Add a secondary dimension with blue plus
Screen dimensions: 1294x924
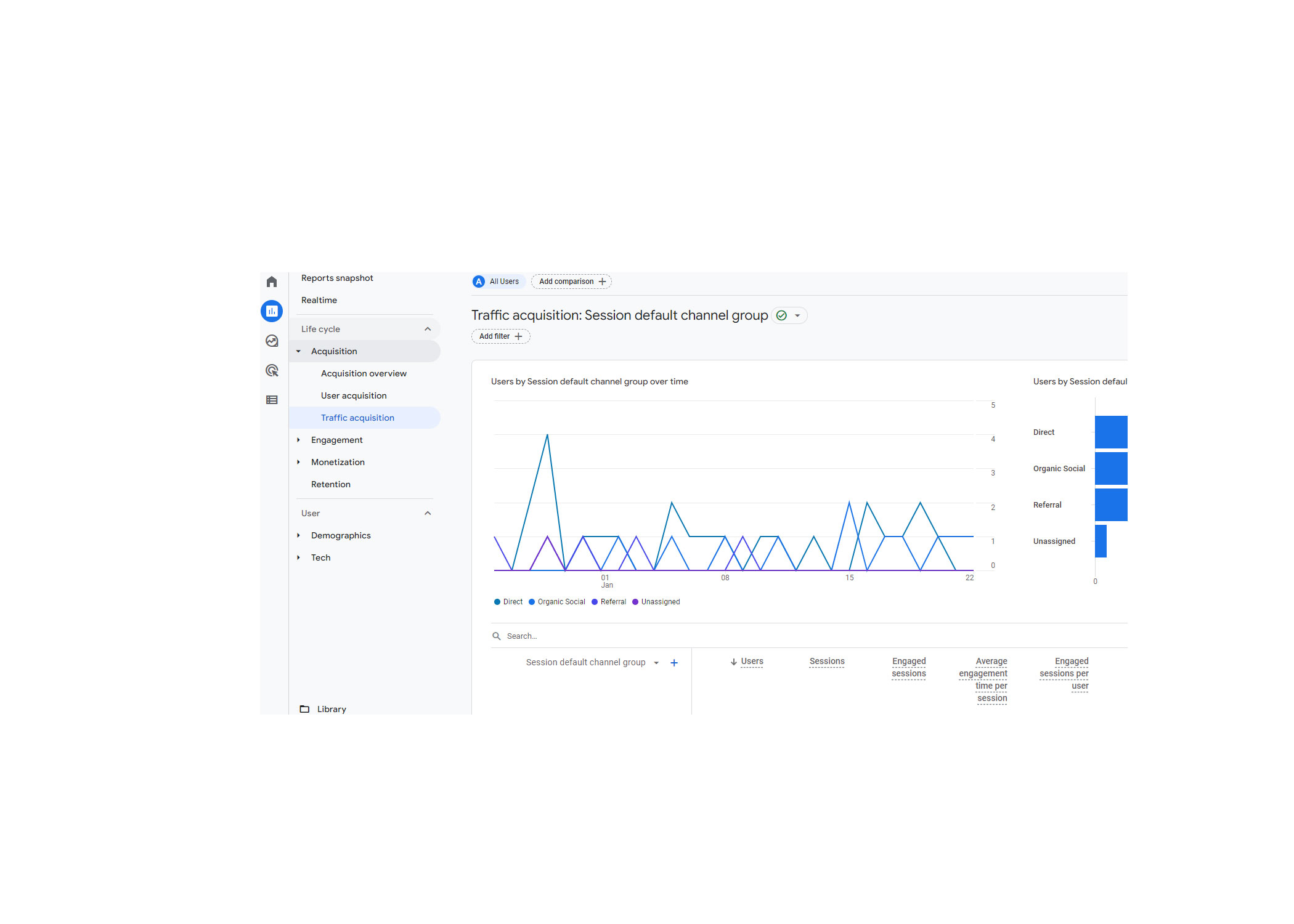[x=674, y=663]
